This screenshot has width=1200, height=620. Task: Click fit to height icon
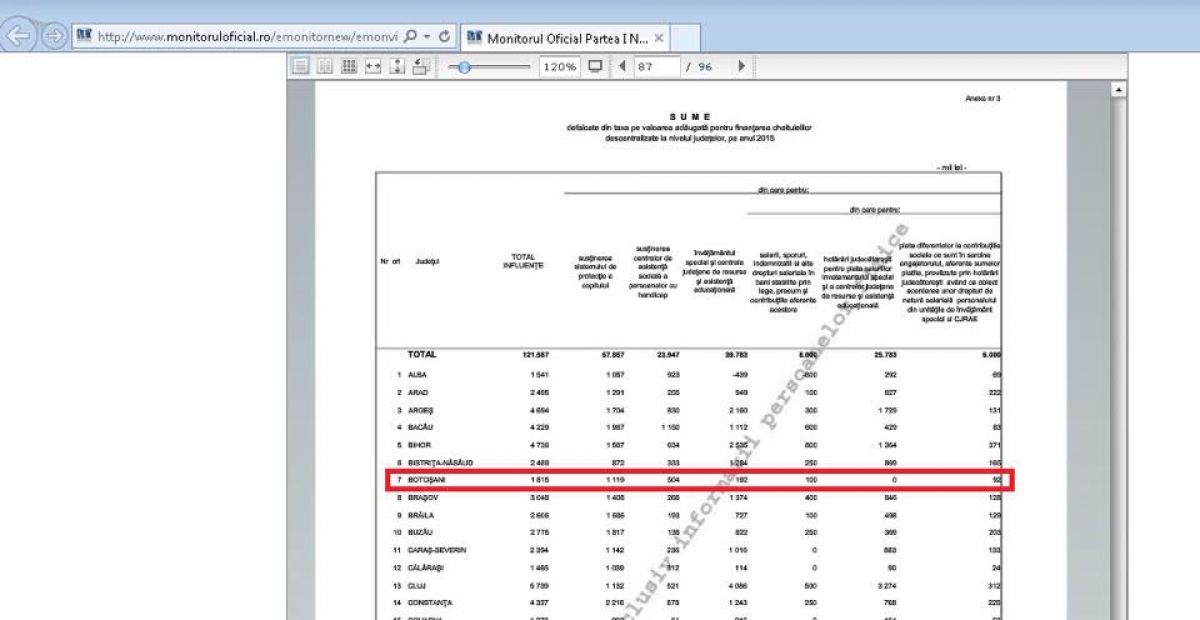396,66
